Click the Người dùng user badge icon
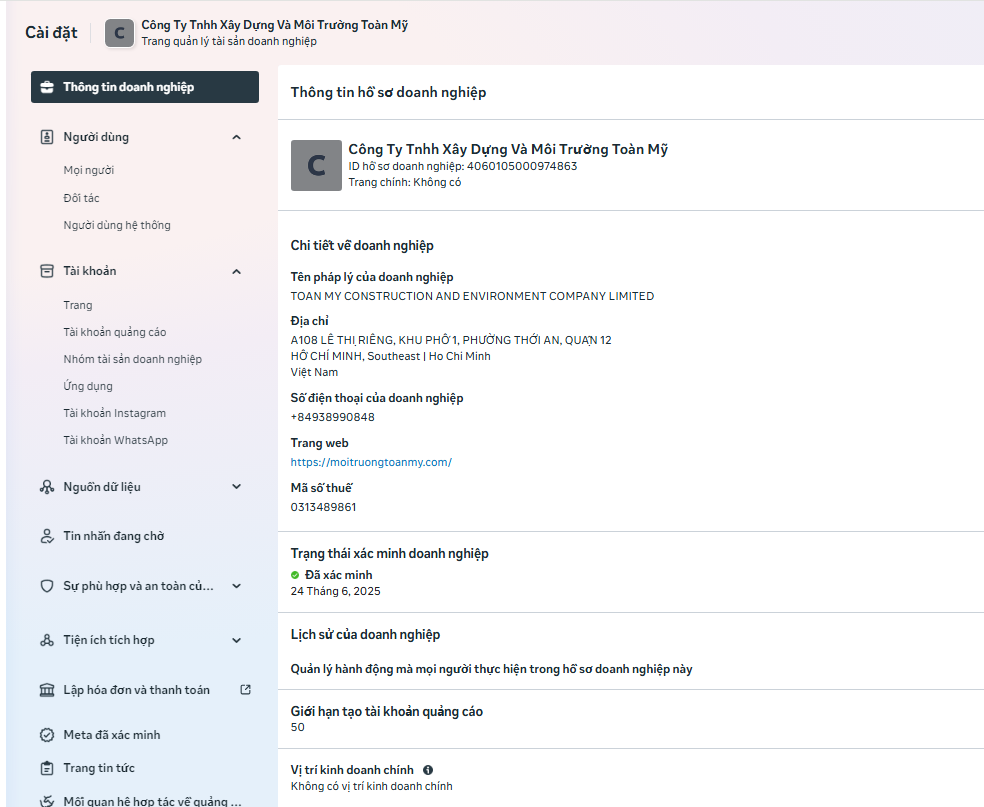 (x=47, y=137)
